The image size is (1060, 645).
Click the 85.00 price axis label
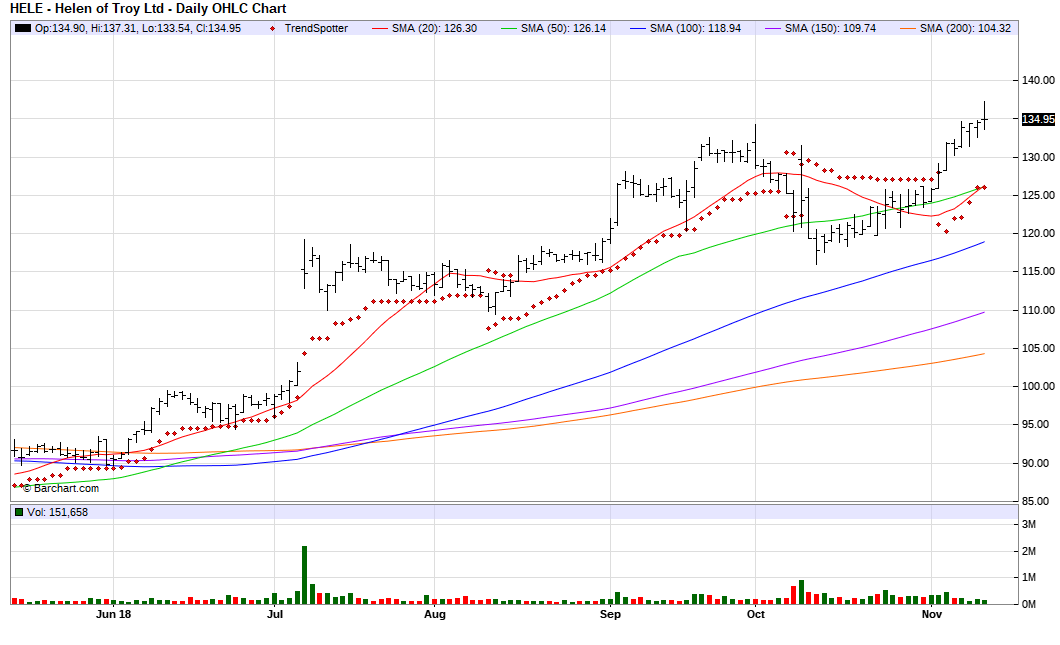[1038, 501]
